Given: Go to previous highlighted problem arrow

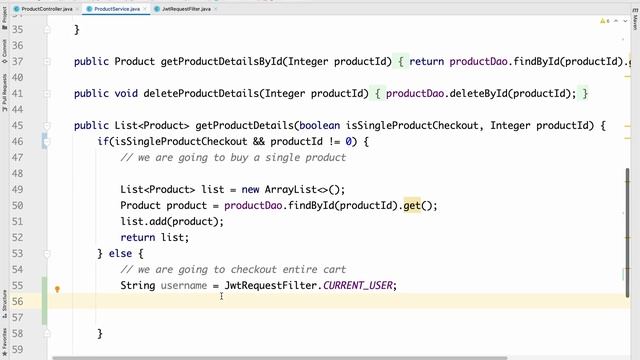Looking at the screenshot, I should (616, 21).
